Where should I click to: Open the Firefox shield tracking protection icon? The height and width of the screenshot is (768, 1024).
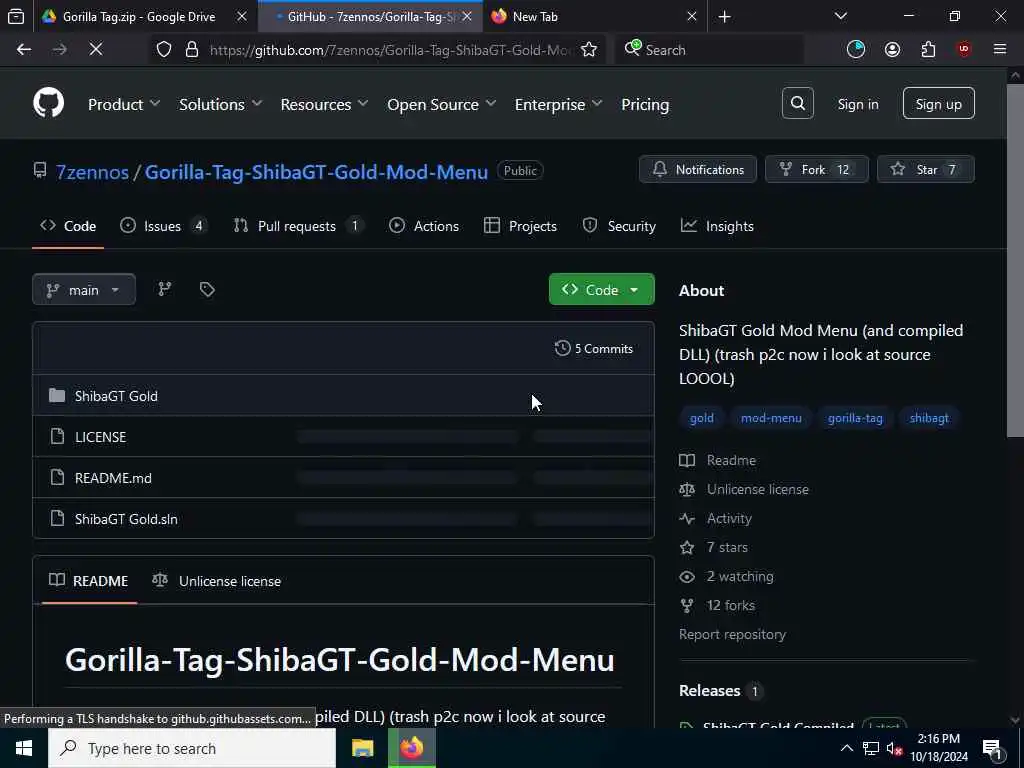(164, 50)
